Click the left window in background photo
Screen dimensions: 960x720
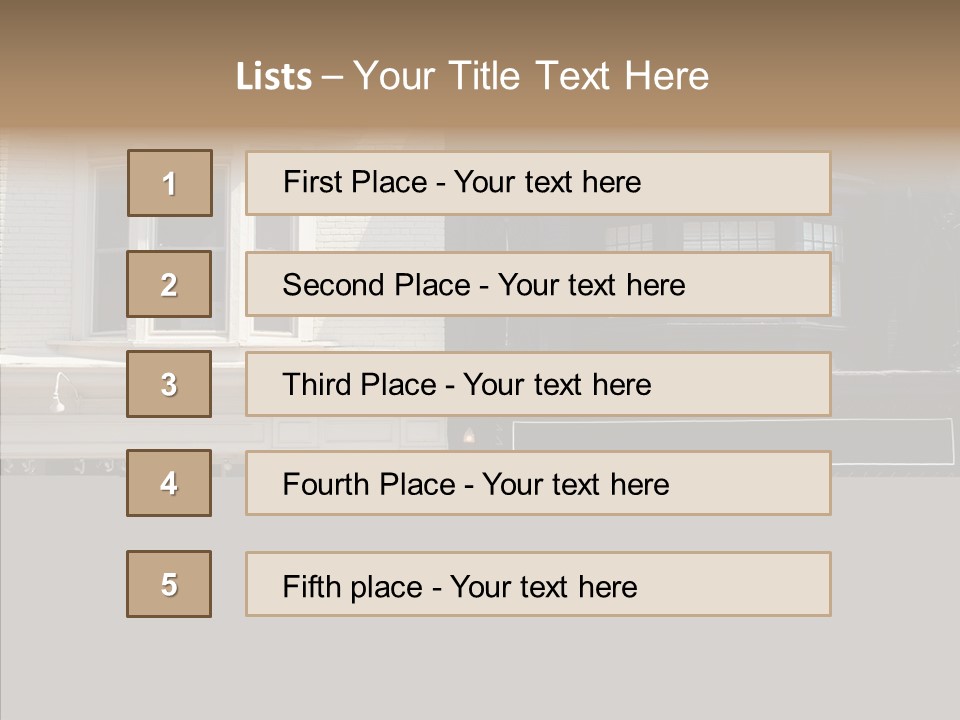coord(110,250)
